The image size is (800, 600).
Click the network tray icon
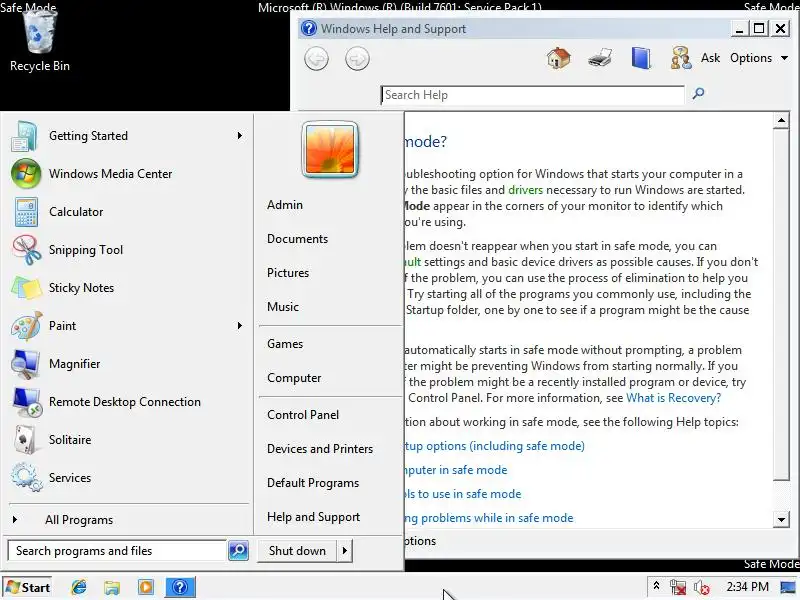[678, 587]
